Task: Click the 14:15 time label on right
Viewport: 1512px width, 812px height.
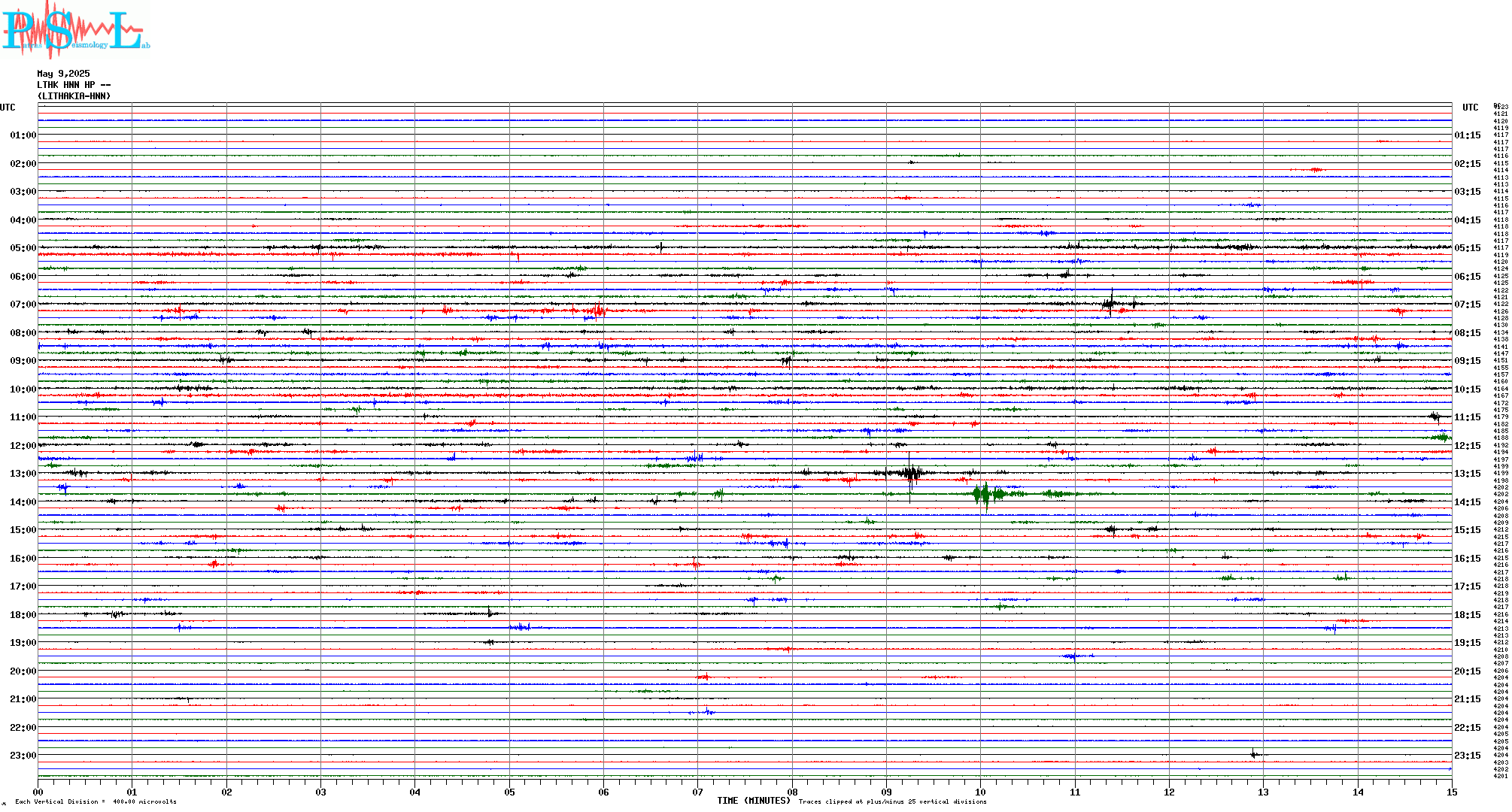Action: [x=1467, y=502]
